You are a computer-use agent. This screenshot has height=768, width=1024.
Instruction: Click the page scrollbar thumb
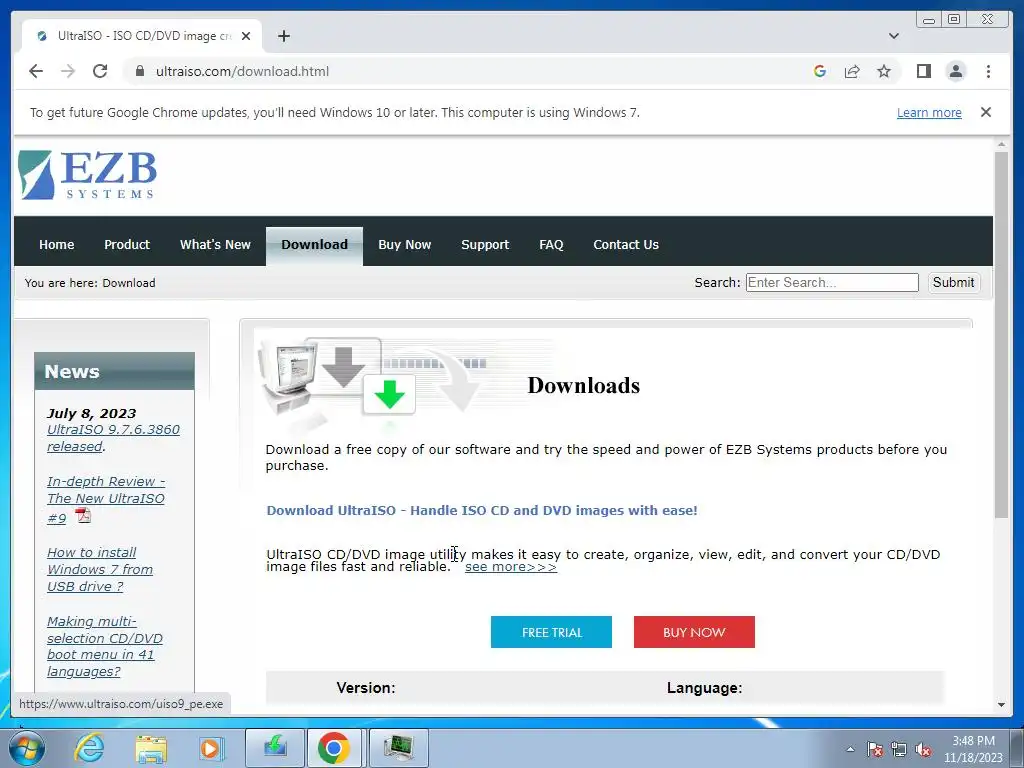coord(1001,334)
